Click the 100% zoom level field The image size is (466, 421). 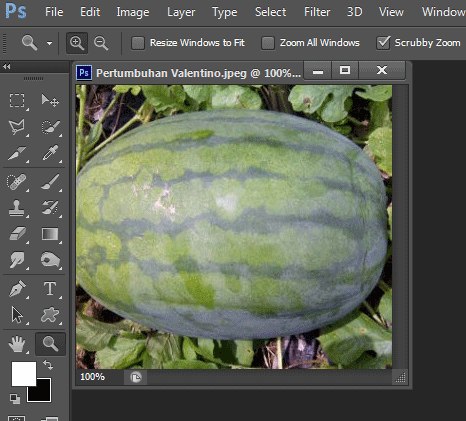[93, 377]
